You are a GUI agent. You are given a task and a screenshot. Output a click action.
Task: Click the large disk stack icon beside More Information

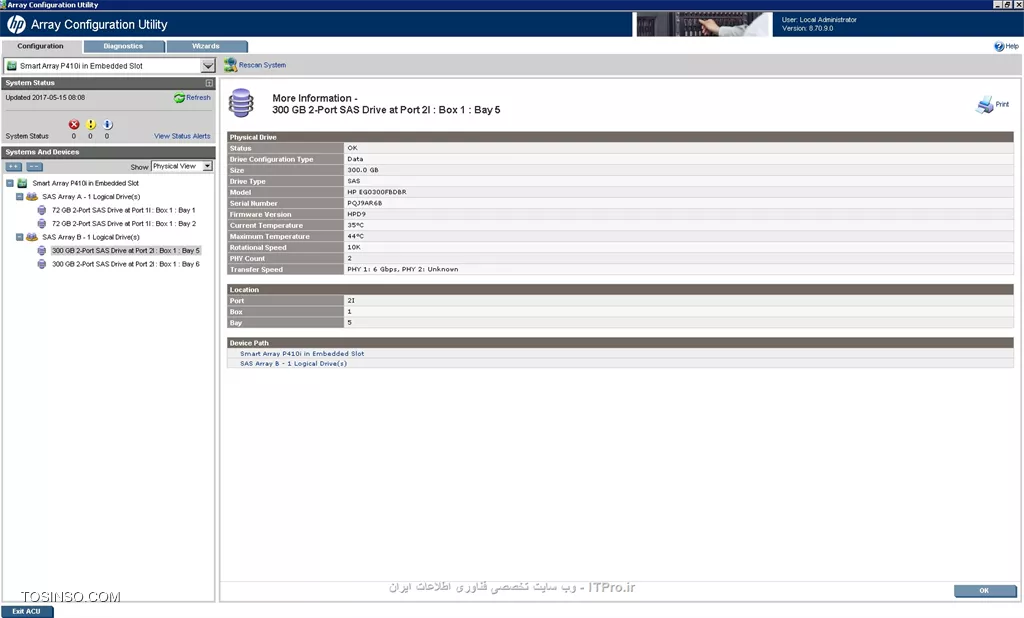pyautogui.click(x=241, y=103)
